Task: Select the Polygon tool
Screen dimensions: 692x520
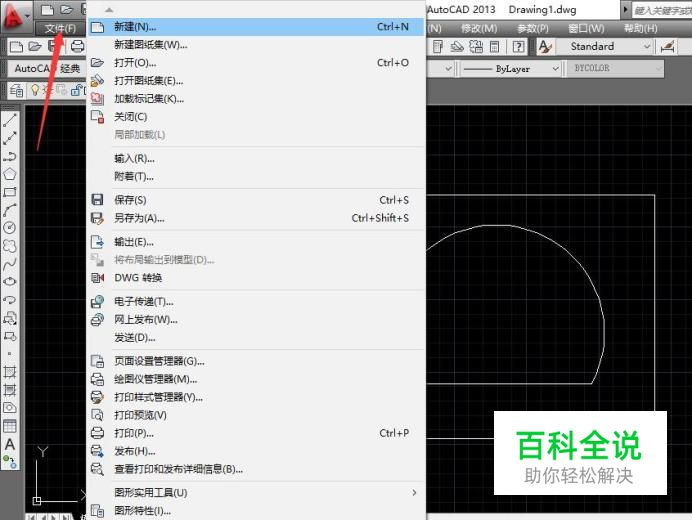Action: 10,174
